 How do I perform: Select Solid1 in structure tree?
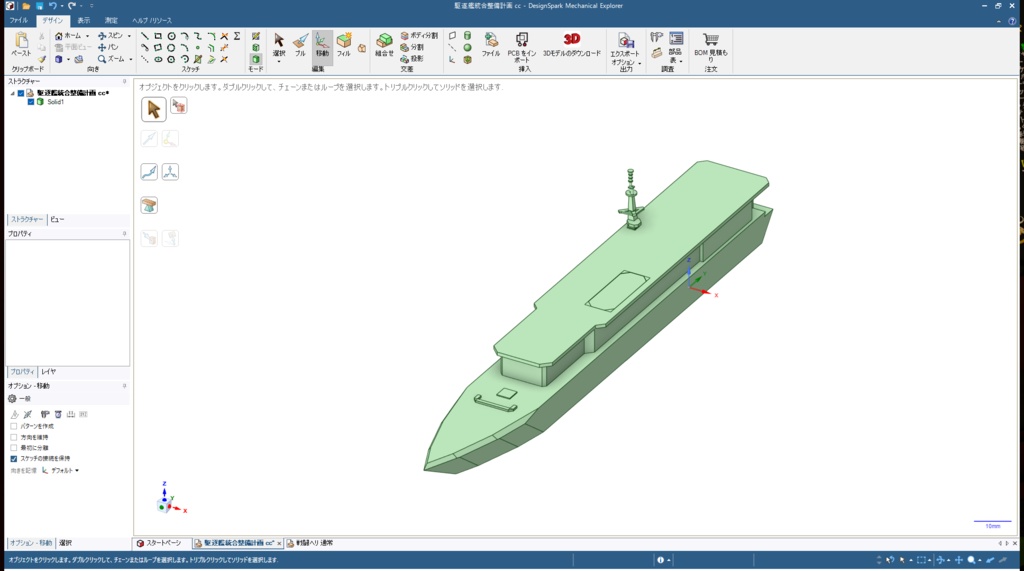tap(55, 102)
